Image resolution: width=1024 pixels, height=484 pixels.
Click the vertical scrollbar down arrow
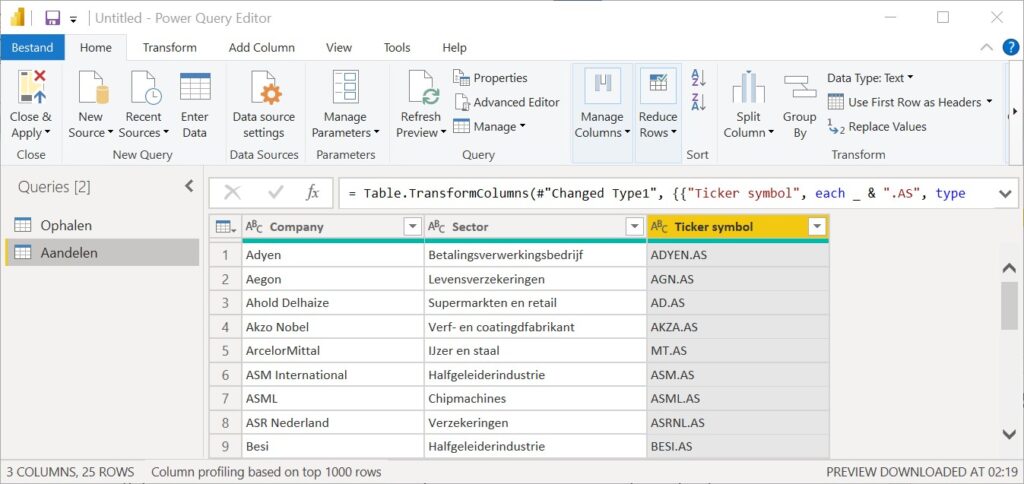[x=1009, y=433]
